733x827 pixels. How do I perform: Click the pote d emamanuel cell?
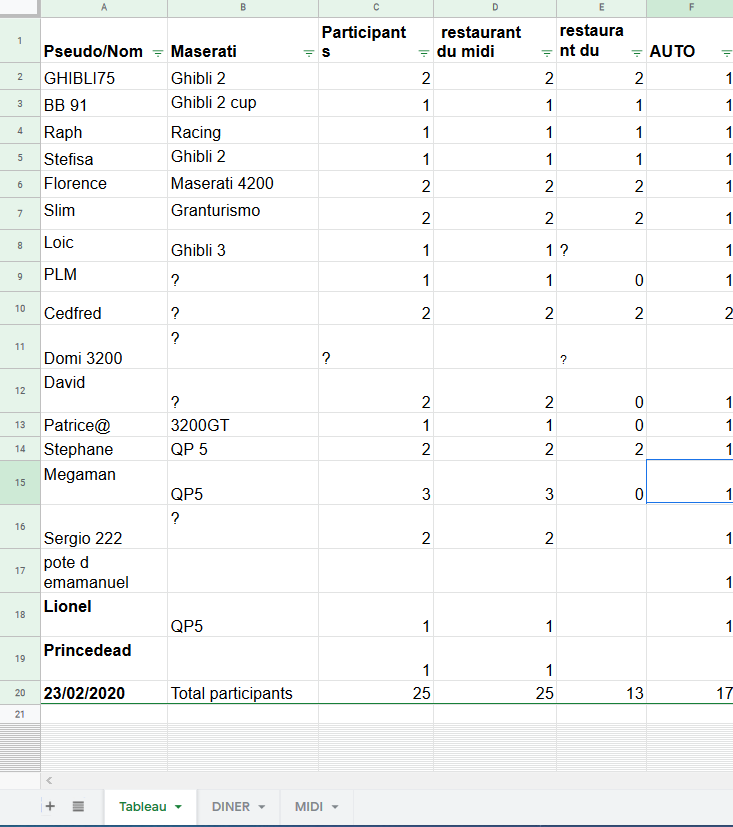[104, 571]
